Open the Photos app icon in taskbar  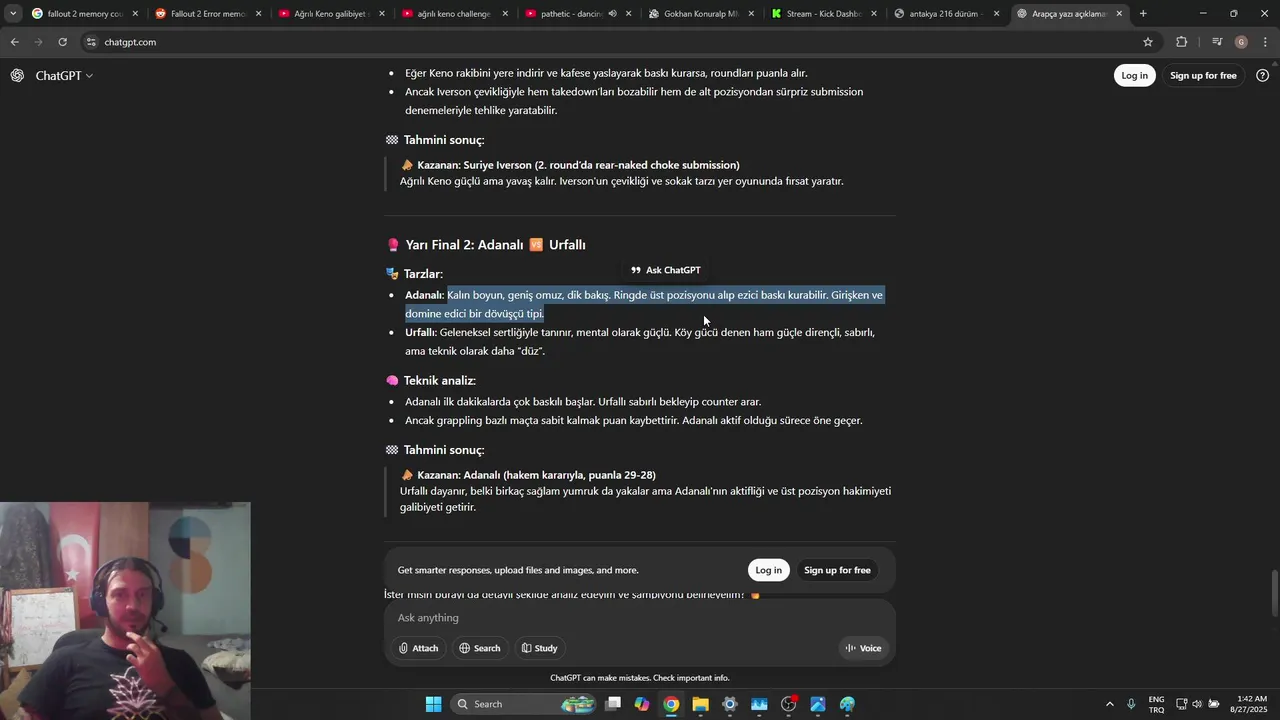tap(818, 704)
